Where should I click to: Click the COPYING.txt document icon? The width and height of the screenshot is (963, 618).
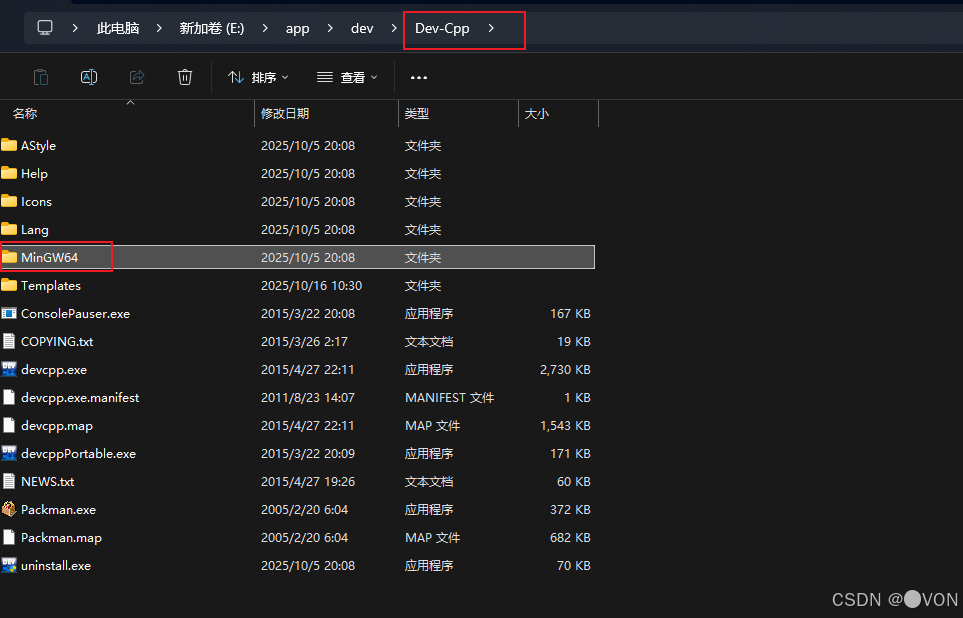(x=9, y=341)
